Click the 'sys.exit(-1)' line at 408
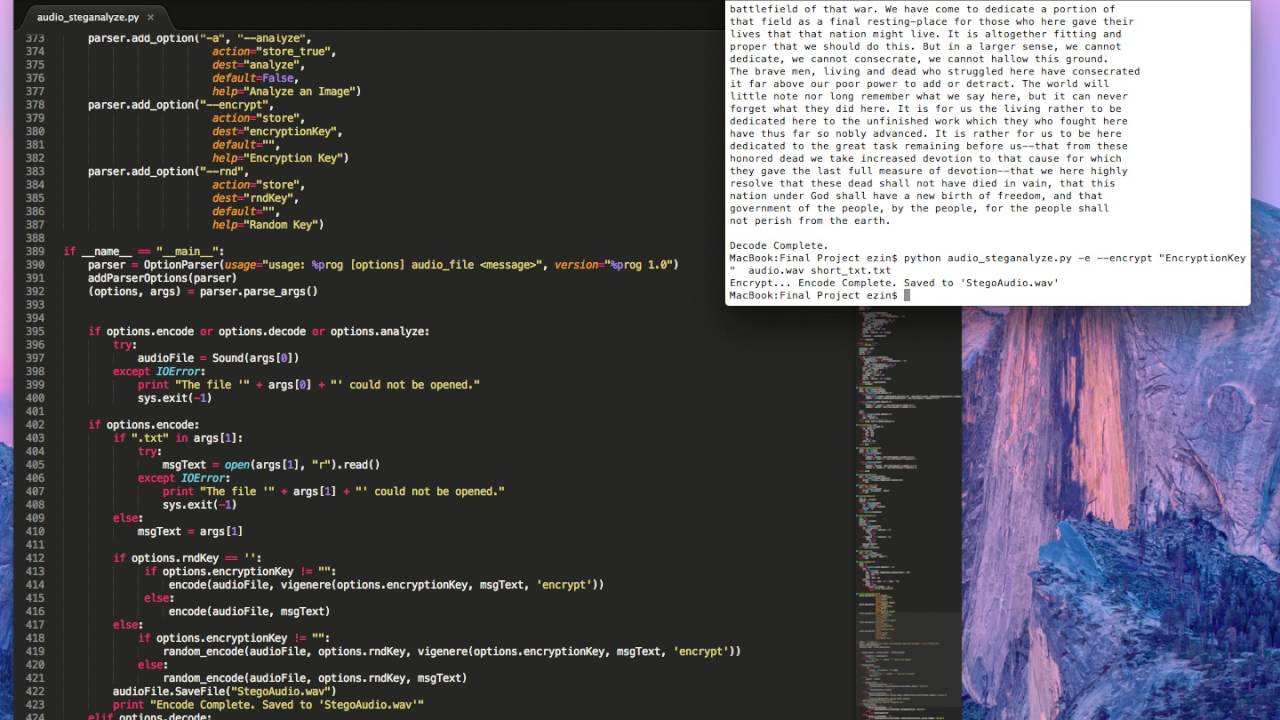Viewport: 1280px width, 720px height. coord(199,504)
